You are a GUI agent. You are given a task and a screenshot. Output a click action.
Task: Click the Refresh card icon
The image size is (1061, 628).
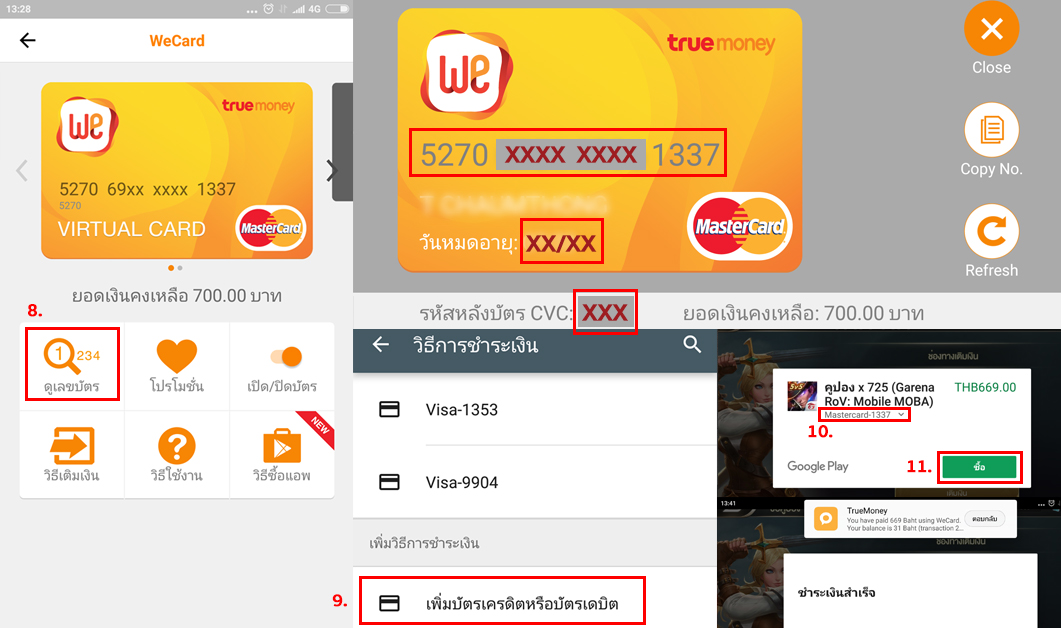[991, 231]
